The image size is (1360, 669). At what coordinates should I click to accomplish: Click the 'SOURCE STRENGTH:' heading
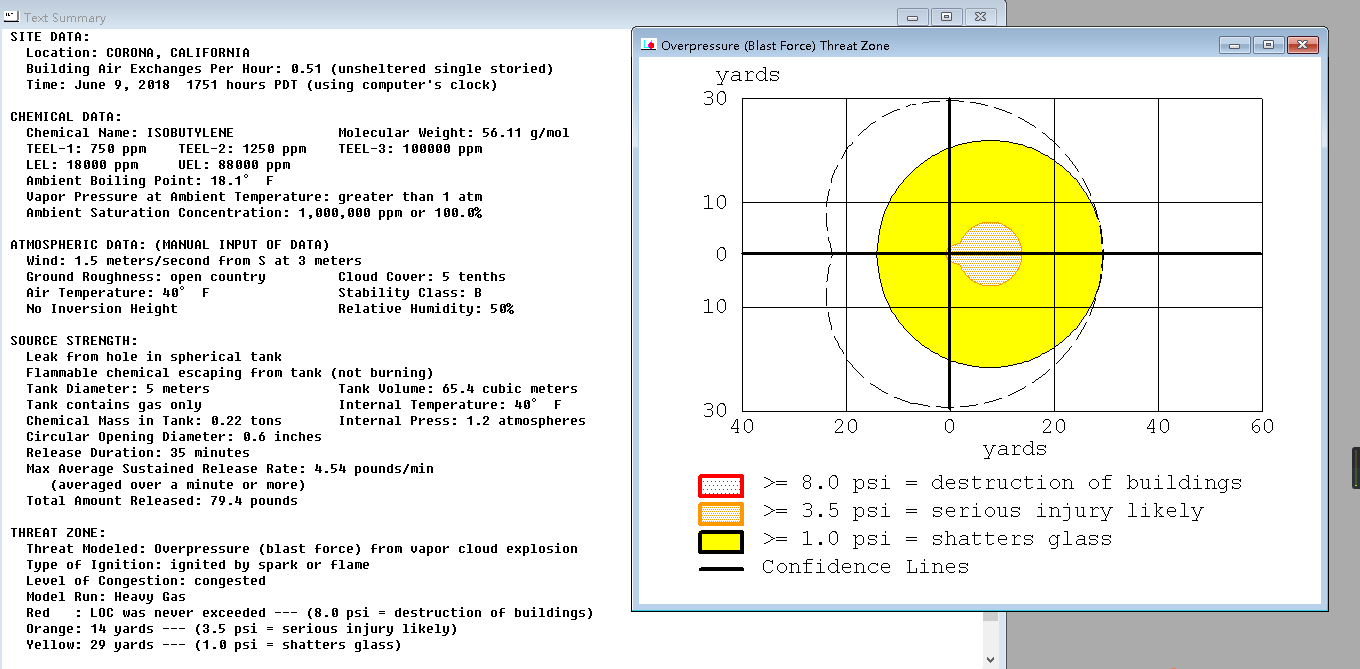[x=74, y=341]
